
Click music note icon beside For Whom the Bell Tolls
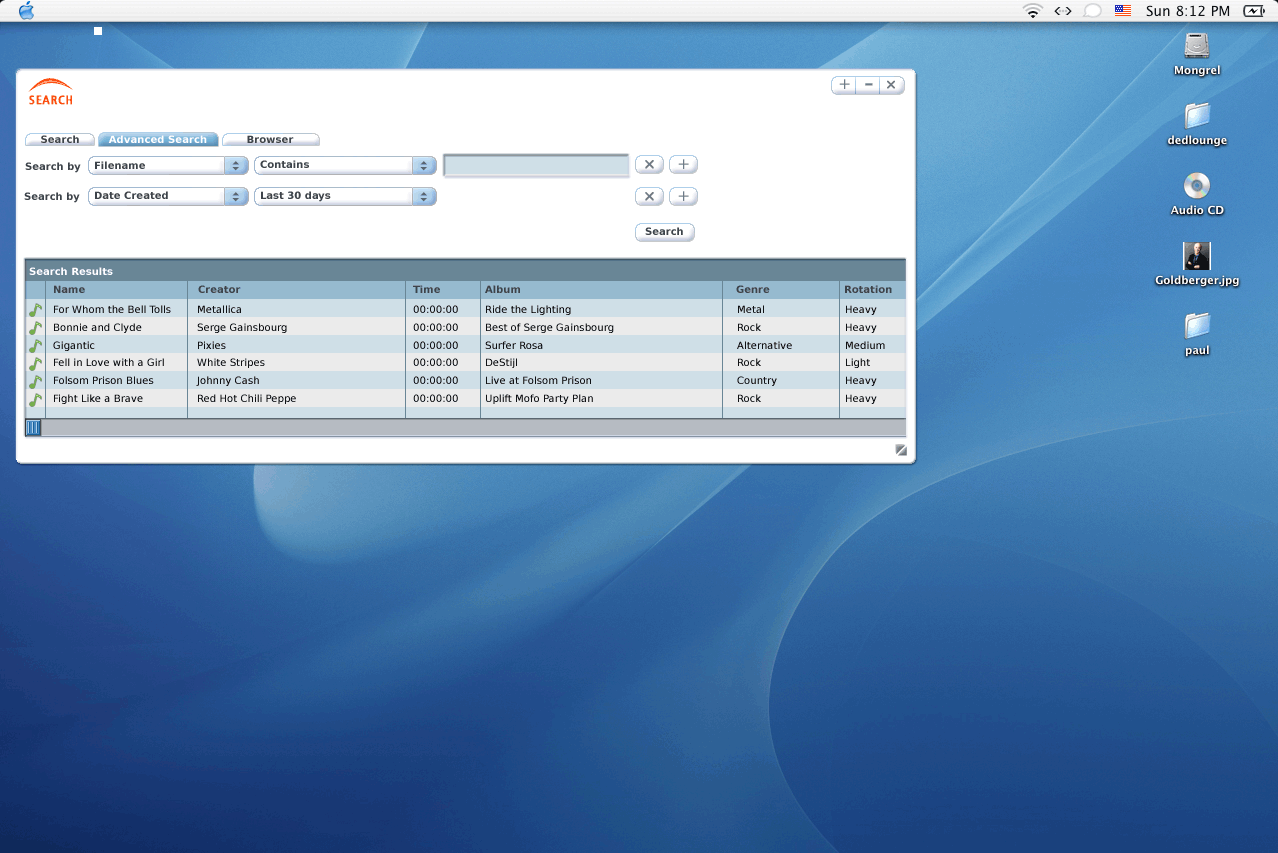pyautogui.click(x=35, y=310)
